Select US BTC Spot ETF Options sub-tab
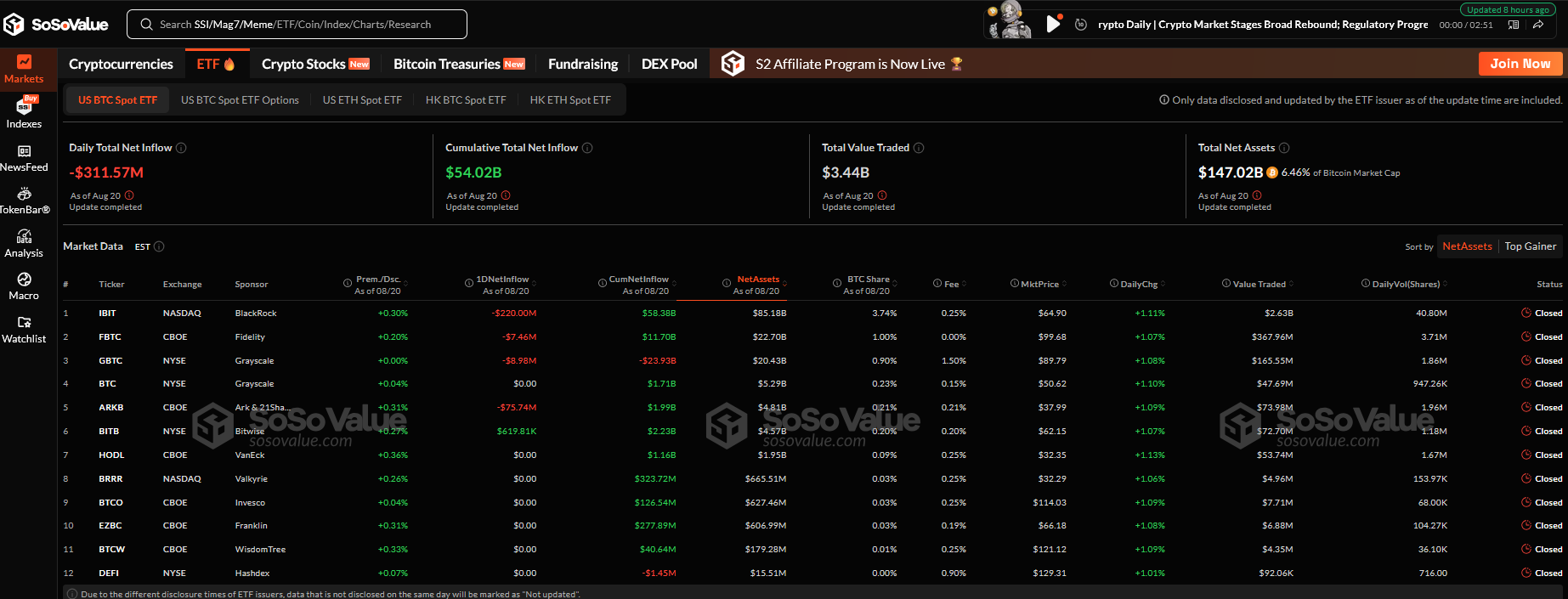The width and height of the screenshot is (1568, 599). [x=240, y=100]
